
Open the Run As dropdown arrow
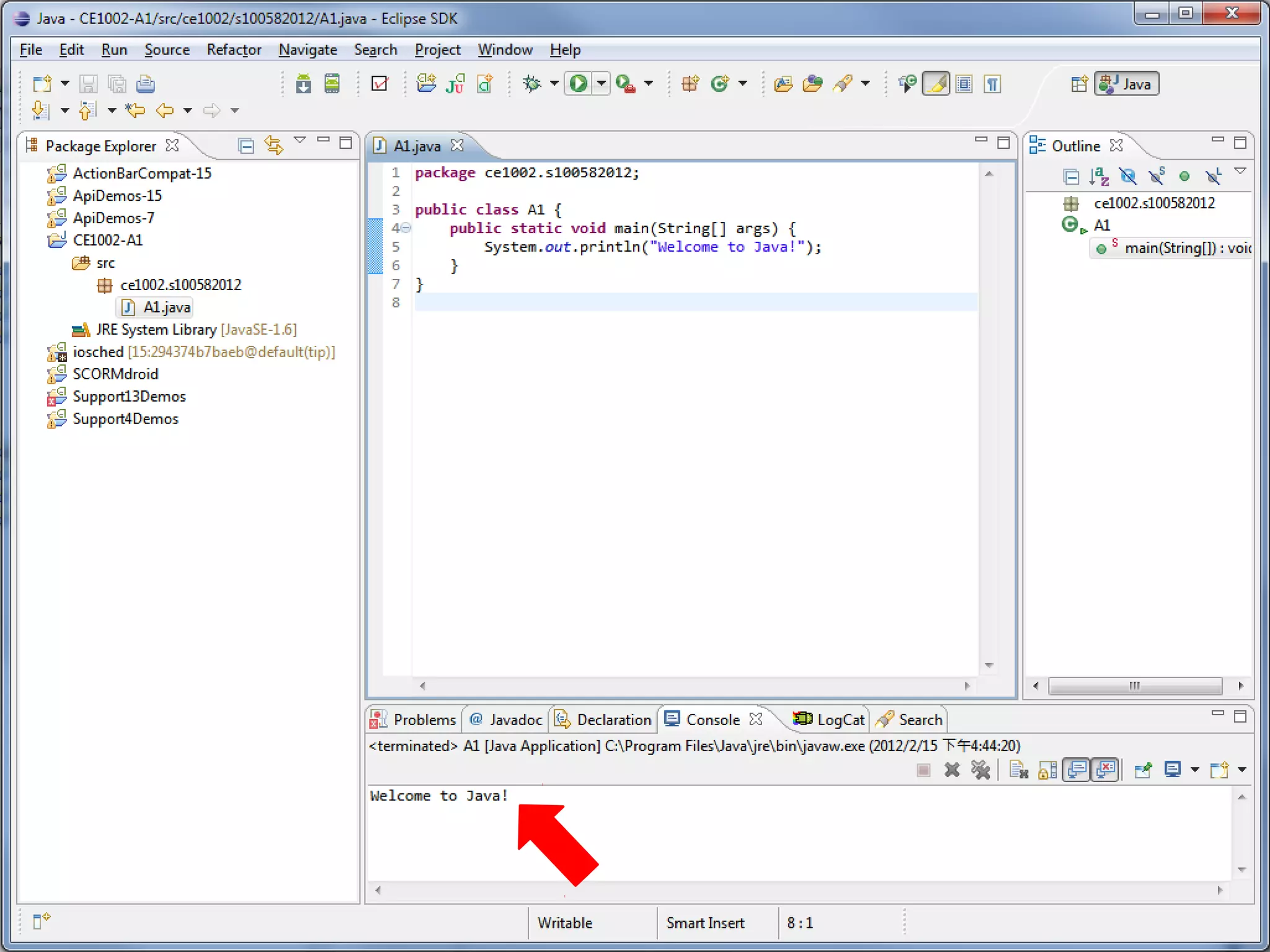click(601, 84)
